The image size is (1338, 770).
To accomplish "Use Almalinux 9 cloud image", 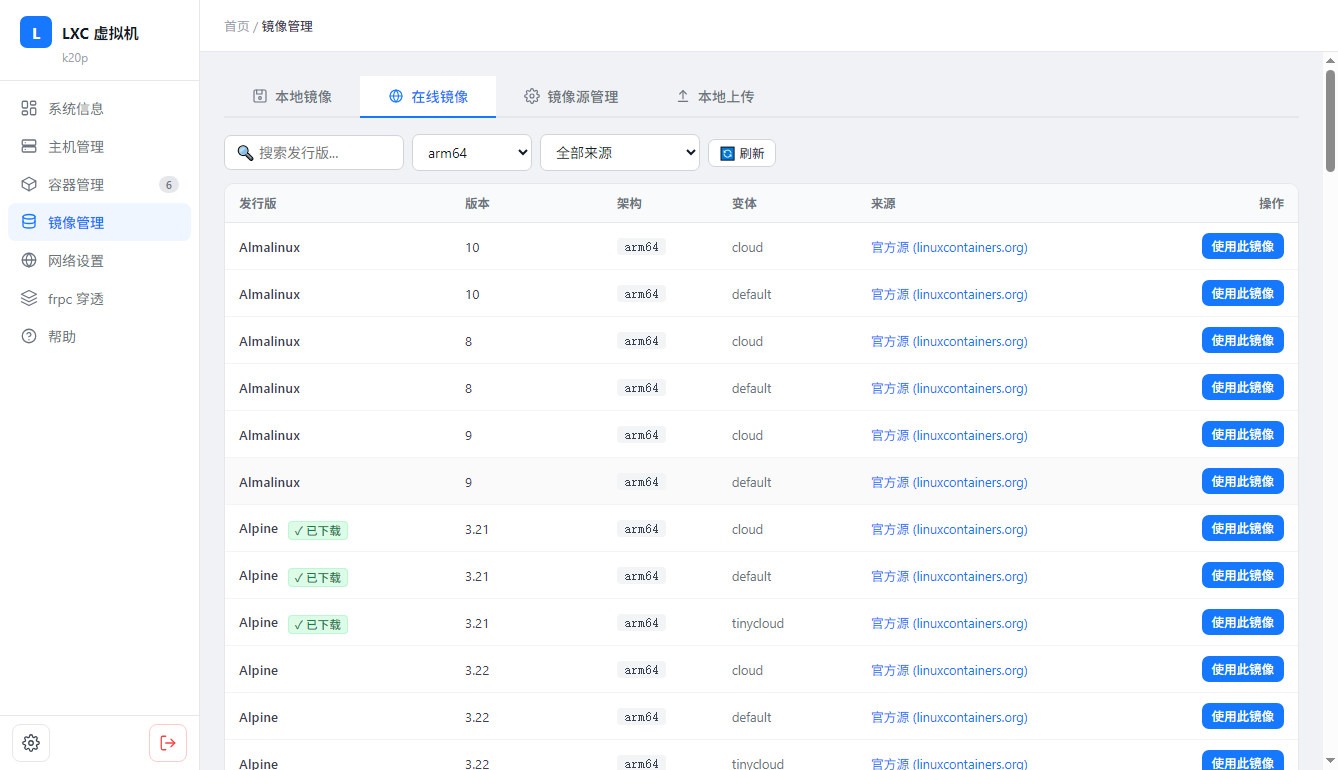I will (1242, 434).
